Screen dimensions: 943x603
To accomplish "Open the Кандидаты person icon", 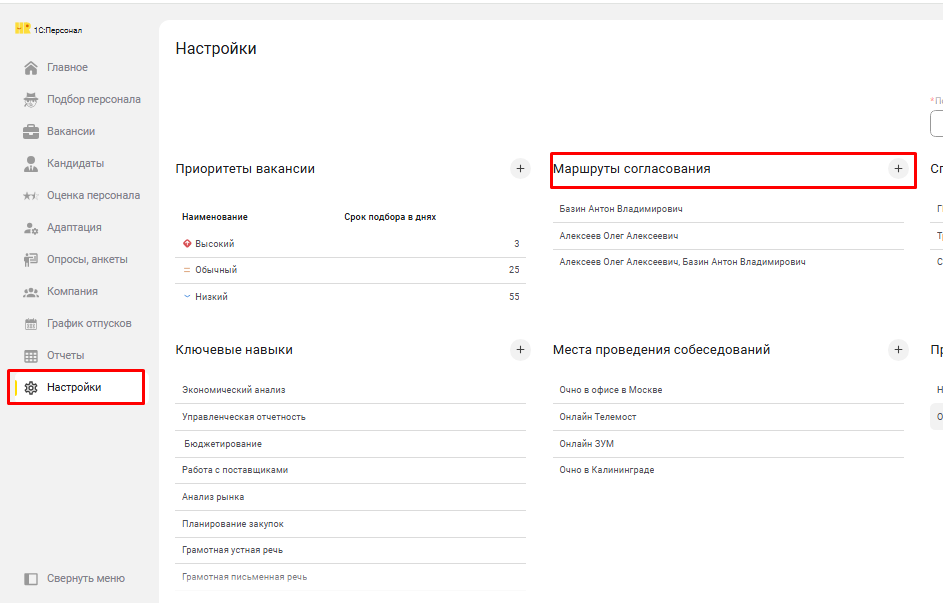I will click(31, 164).
